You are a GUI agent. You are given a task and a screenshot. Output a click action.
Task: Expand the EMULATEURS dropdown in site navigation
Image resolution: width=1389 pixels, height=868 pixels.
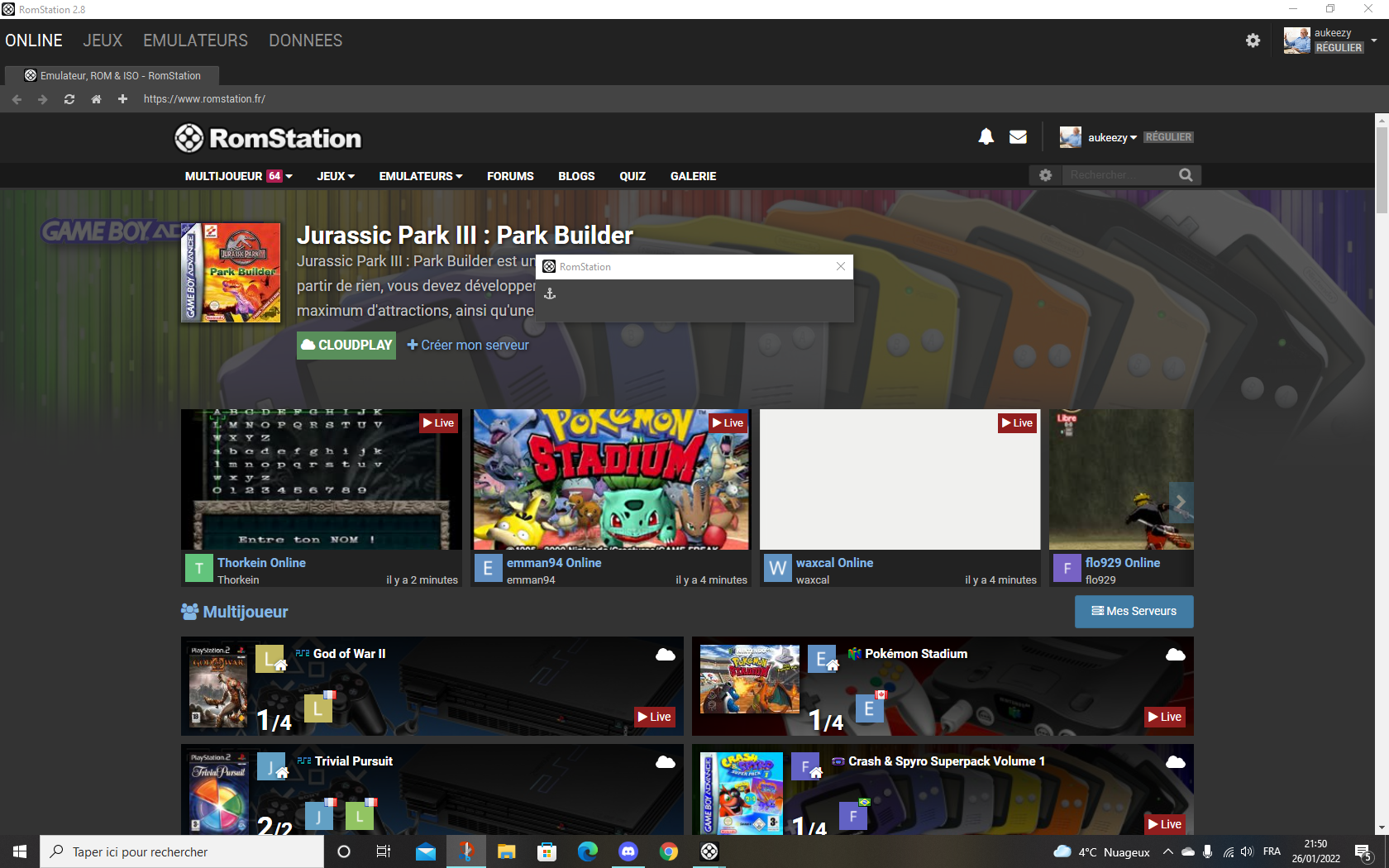click(421, 176)
